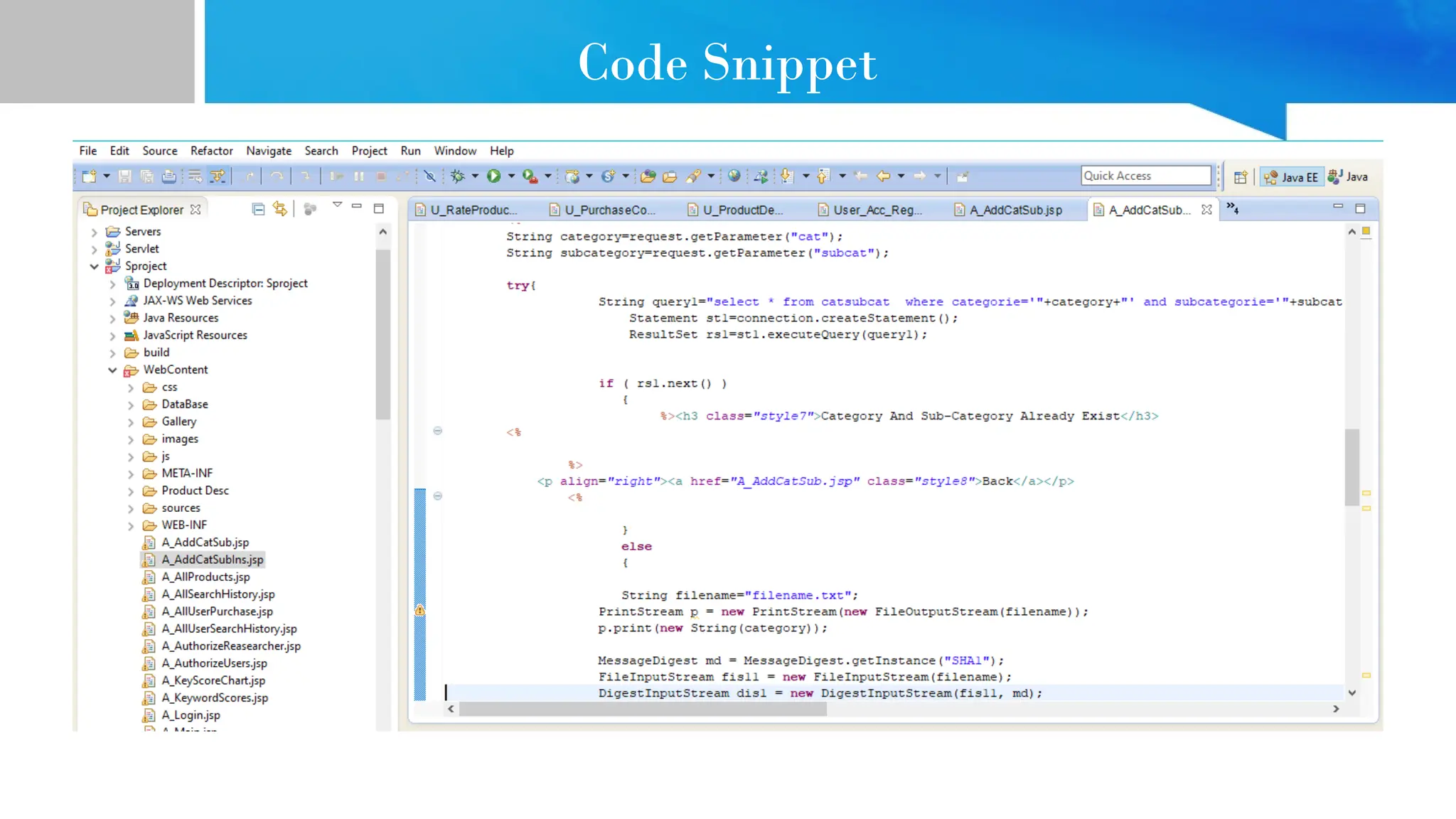
Task: Select the Gallery folder
Action: click(x=170, y=422)
